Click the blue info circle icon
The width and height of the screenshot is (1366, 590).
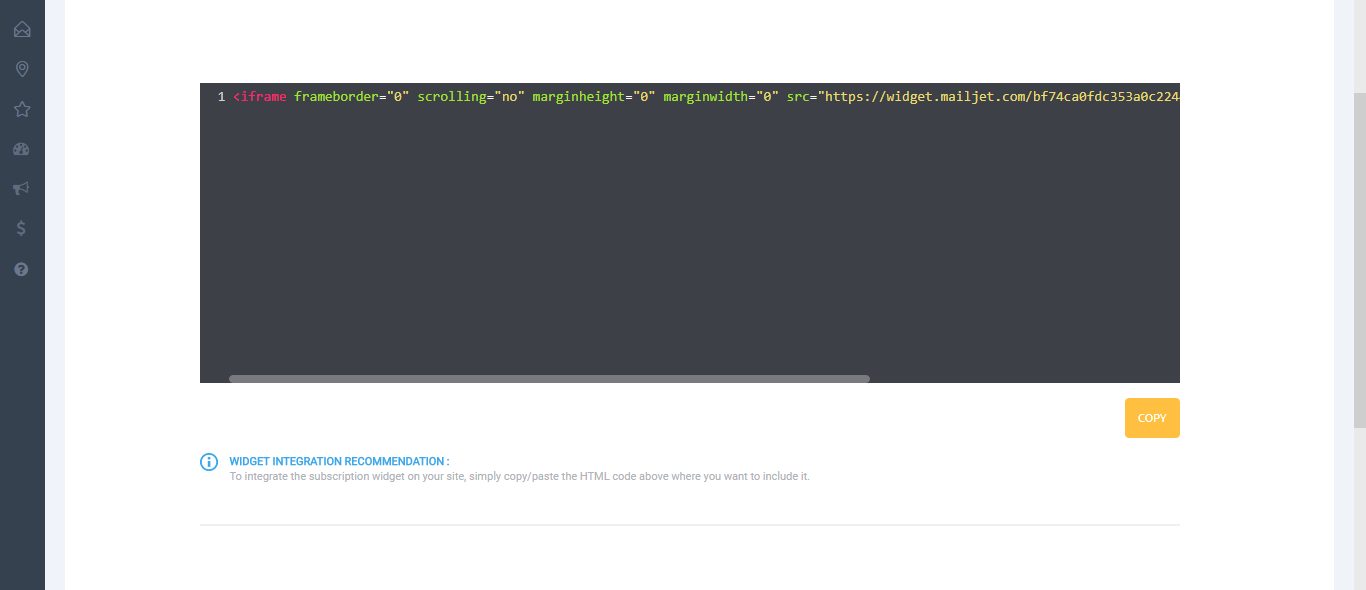[x=209, y=462]
